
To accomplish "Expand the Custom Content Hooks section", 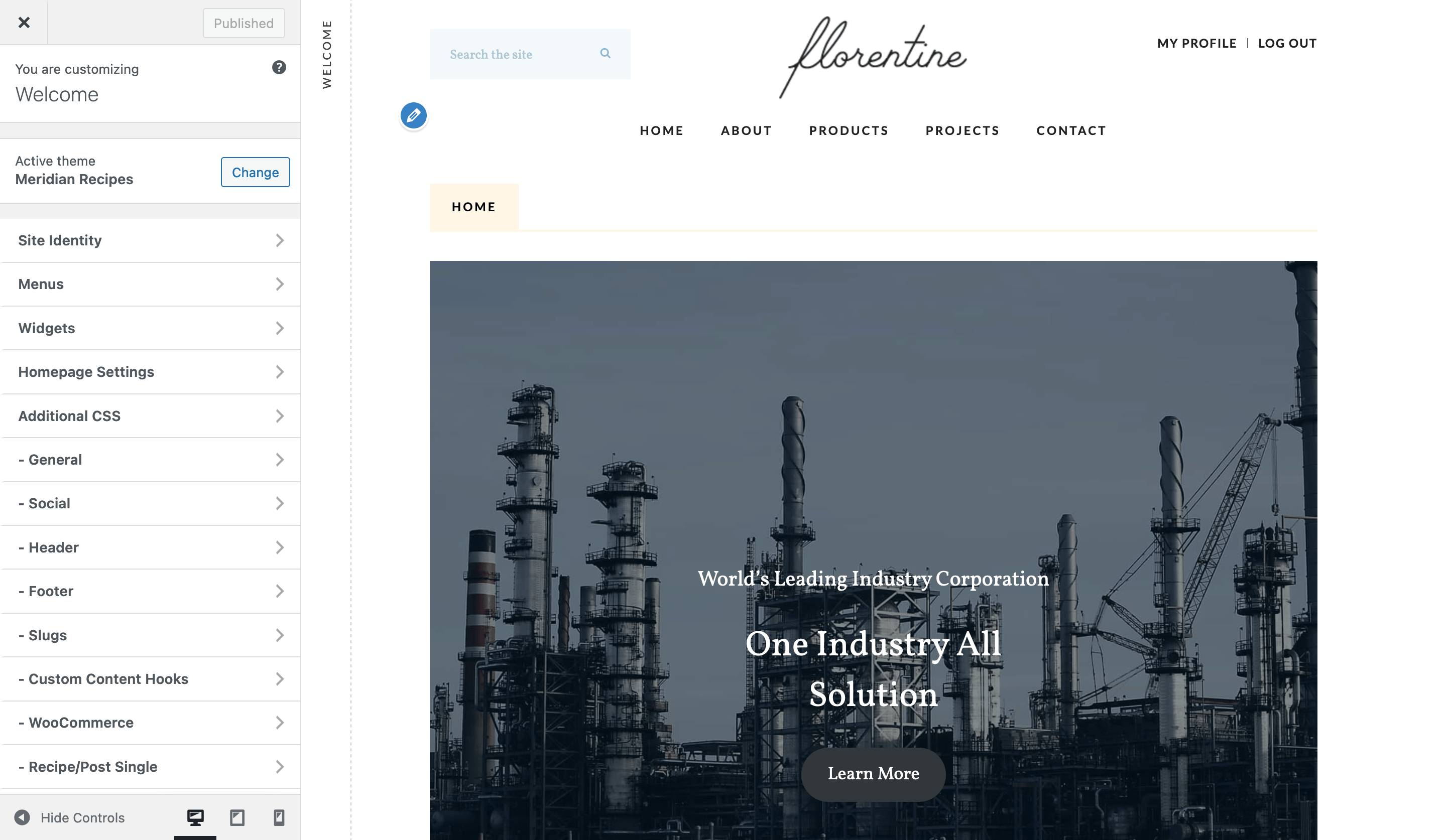I will 150,678.
